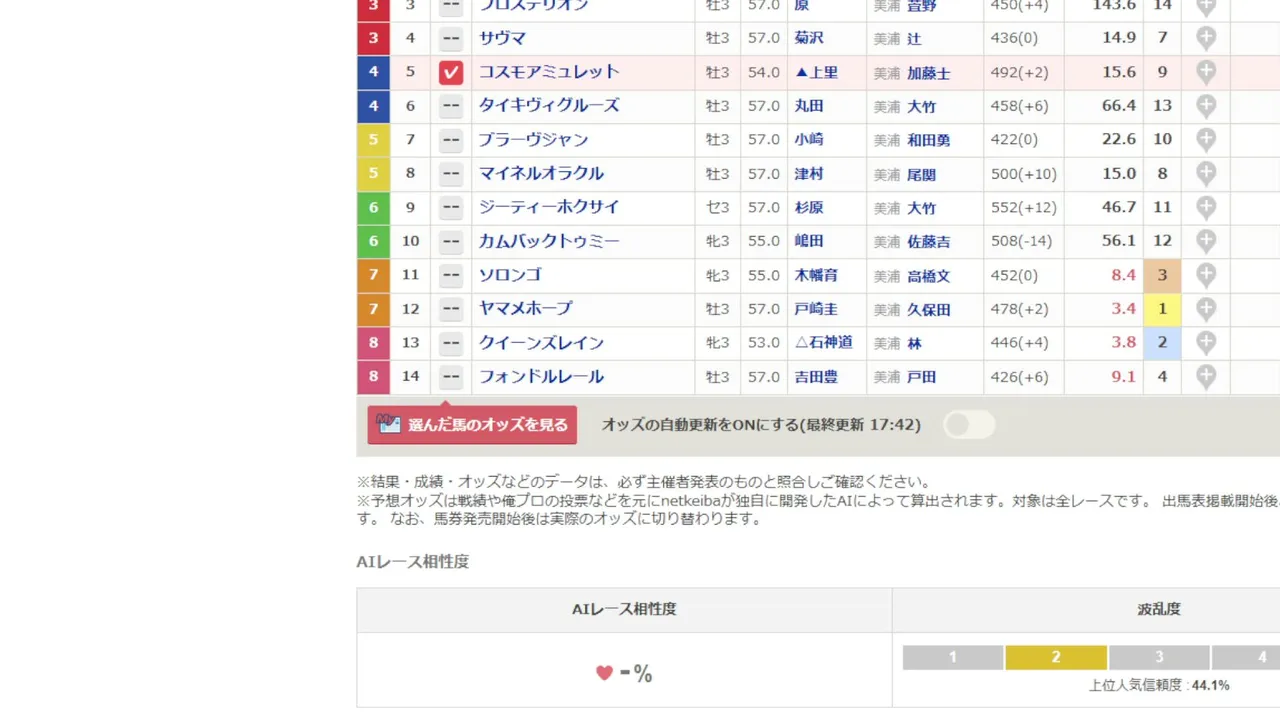This screenshot has width=1280, height=720.
Task: Uncheck the コスモアミュレット selection checkbox
Action: tap(451, 72)
